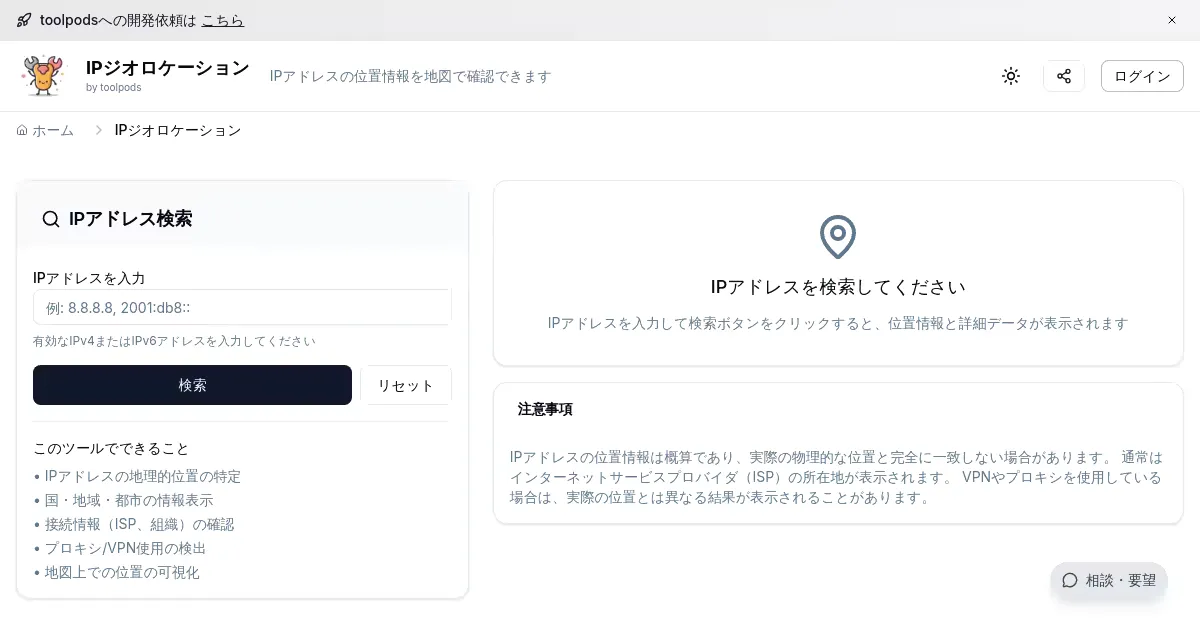Click the 'by toolpods' text under the title
Viewport: 1200px width, 630px height.
click(114, 88)
